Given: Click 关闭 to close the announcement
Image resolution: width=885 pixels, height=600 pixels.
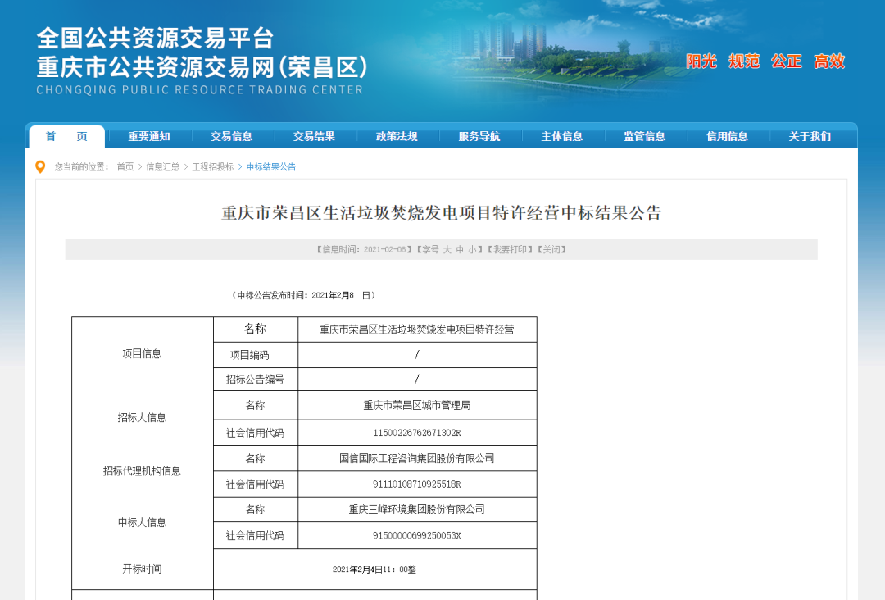Looking at the screenshot, I should 553,249.
